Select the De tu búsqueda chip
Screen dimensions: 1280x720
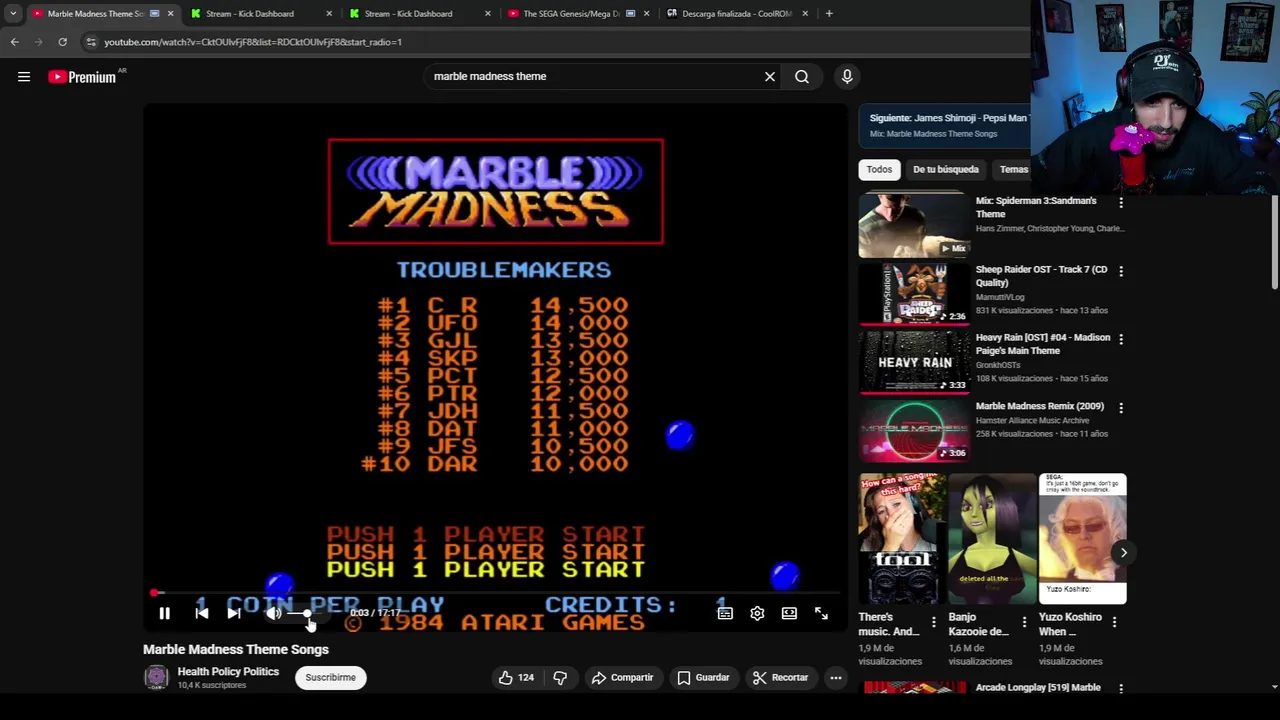coord(945,169)
